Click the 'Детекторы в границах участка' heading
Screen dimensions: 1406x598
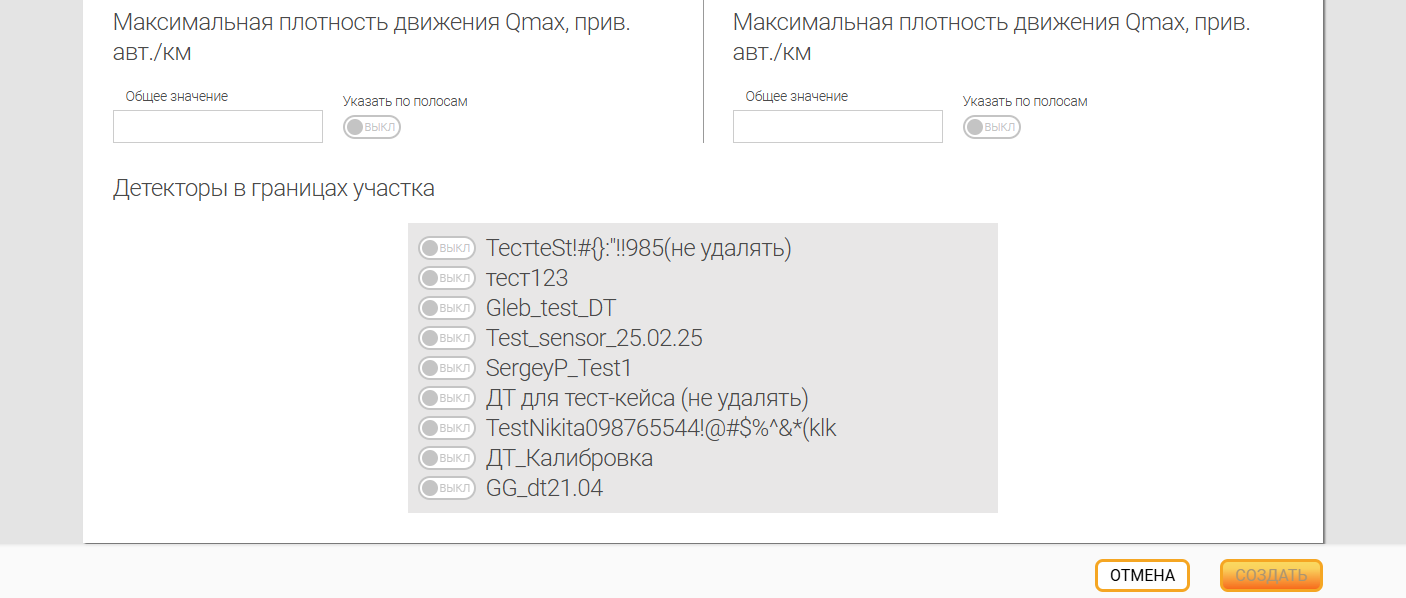pos(274,188)
